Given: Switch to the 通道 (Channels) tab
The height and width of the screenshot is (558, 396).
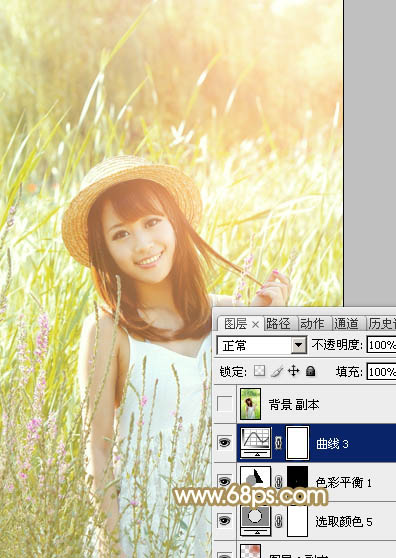Looking at the screenshot, I should (346, 323).
